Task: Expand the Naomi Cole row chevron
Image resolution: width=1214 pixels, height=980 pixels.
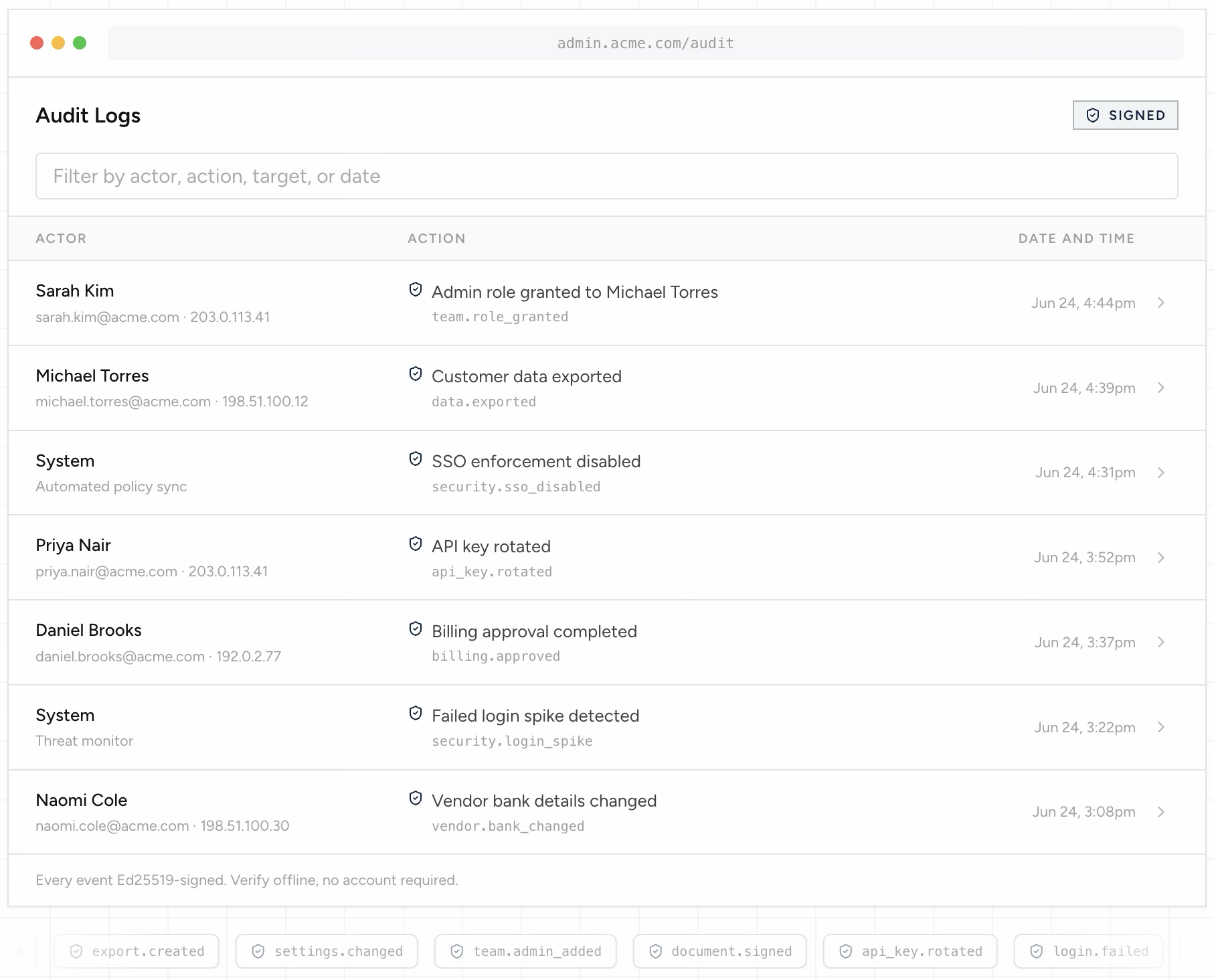Action: point(1161,812)
